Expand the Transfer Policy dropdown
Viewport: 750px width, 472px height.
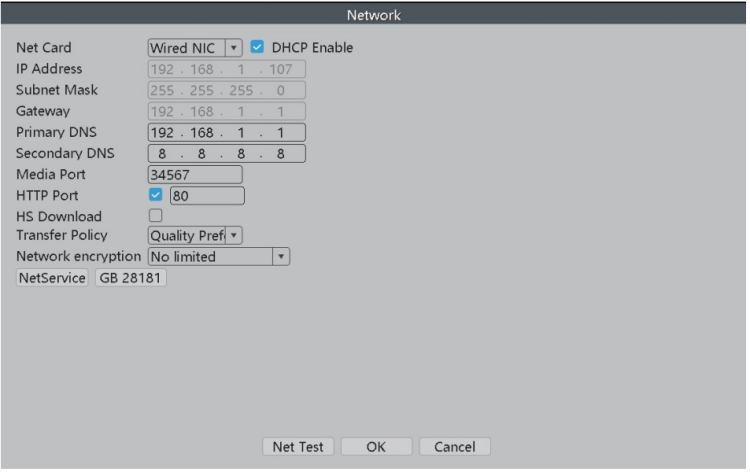click(195, 236)
